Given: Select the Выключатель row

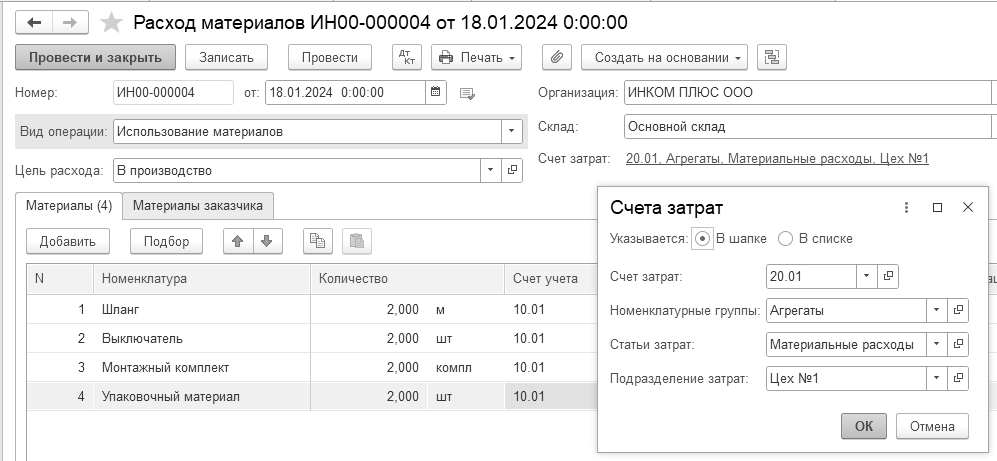Looking at the screenshot, I should click(312, 338).
